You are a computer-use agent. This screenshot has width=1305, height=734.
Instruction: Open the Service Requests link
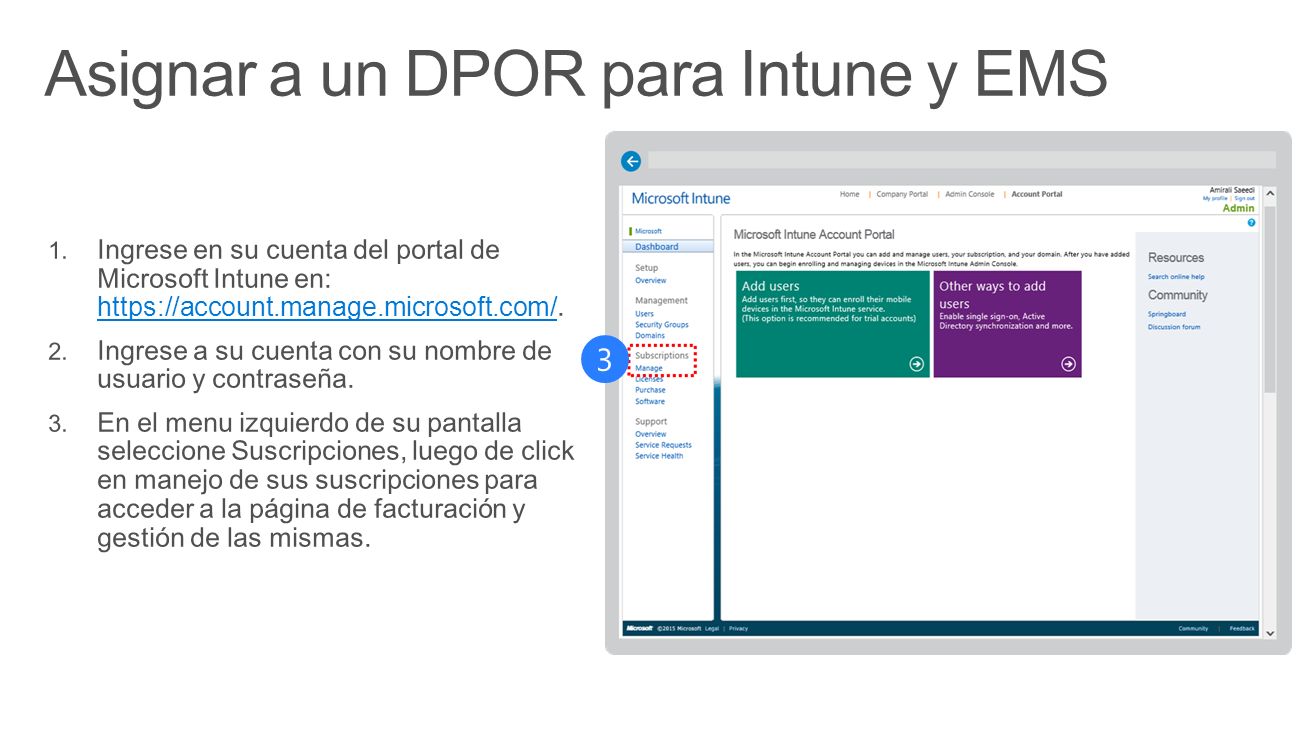(663, 445)
